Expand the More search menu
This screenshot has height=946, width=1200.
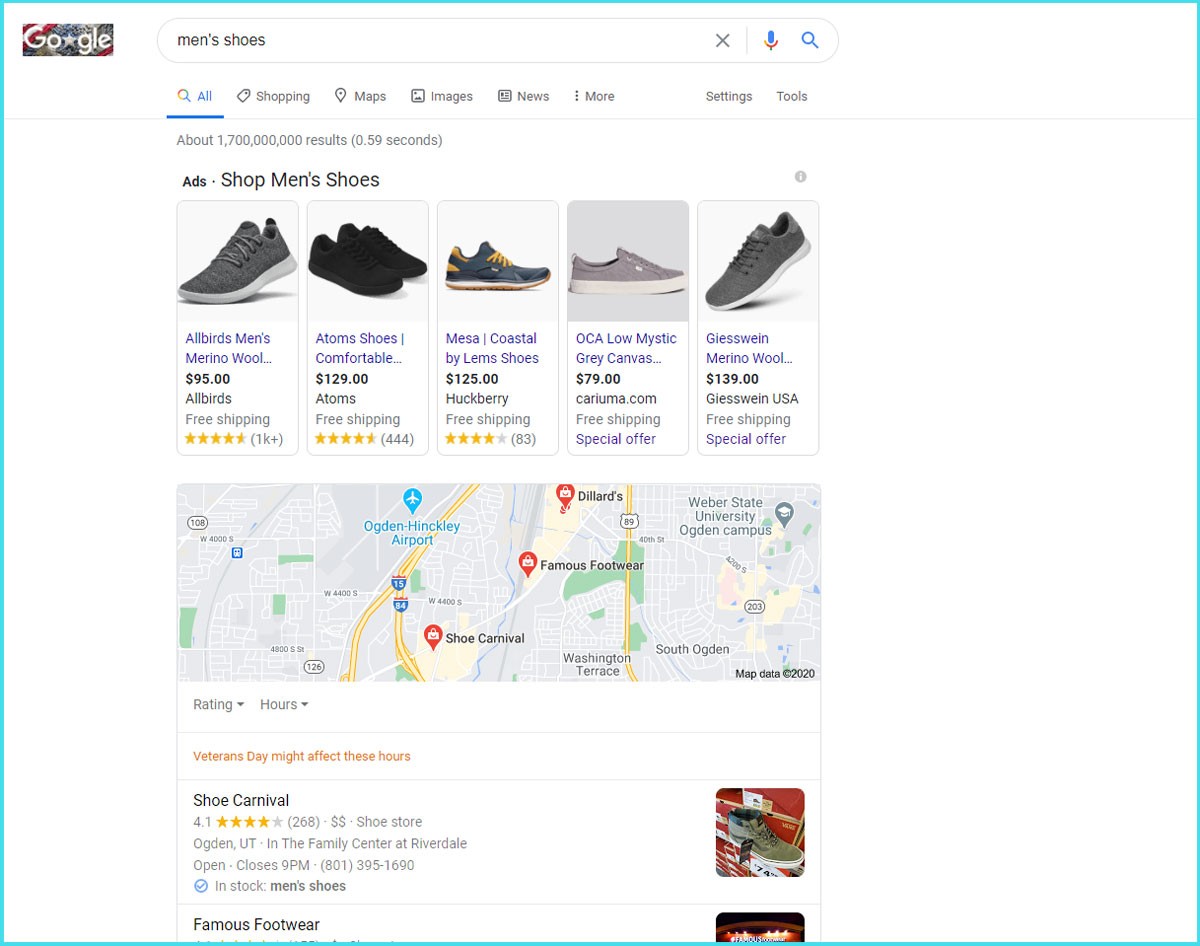[593, 96]
